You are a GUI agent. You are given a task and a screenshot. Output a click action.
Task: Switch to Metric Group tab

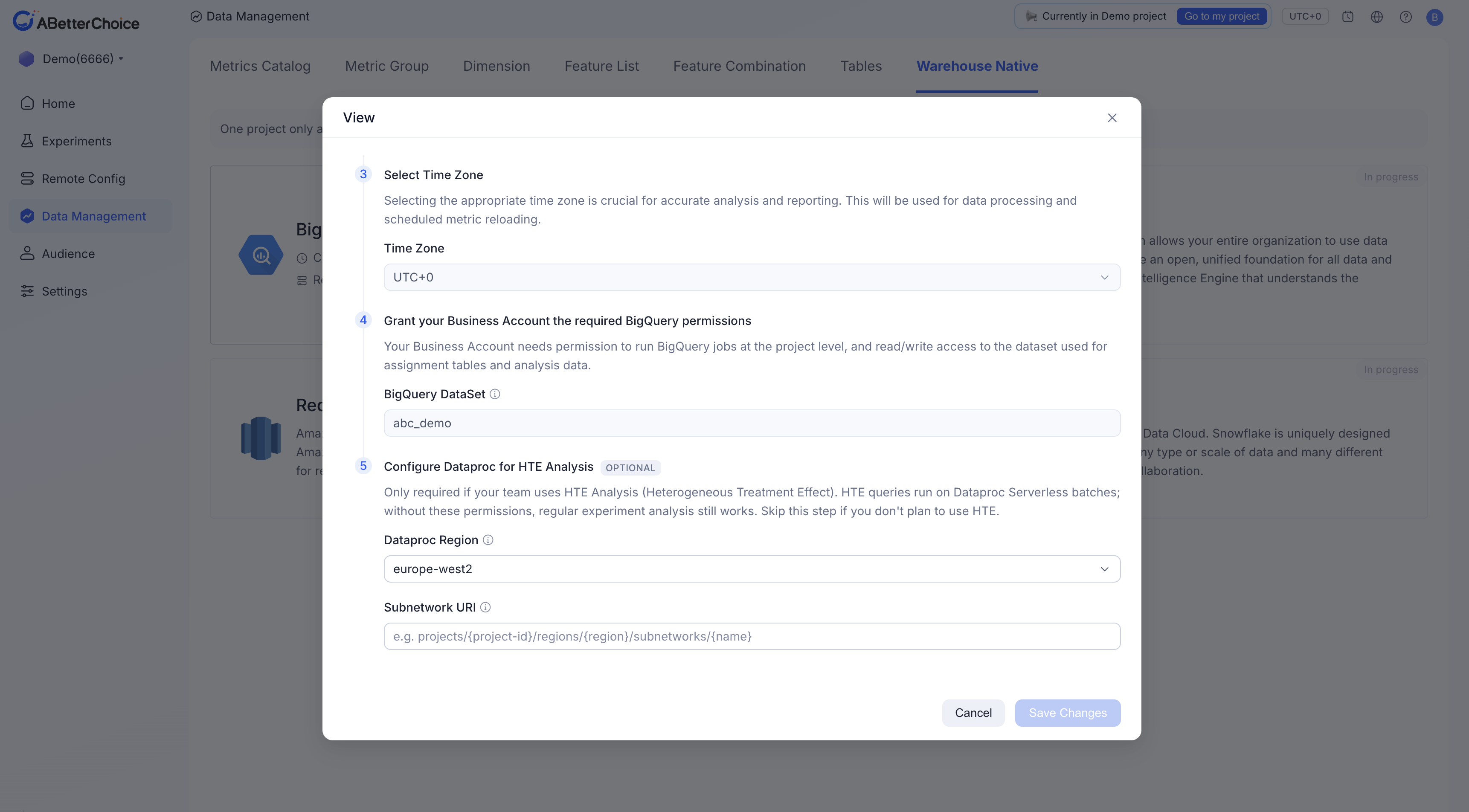pos(386,66)
